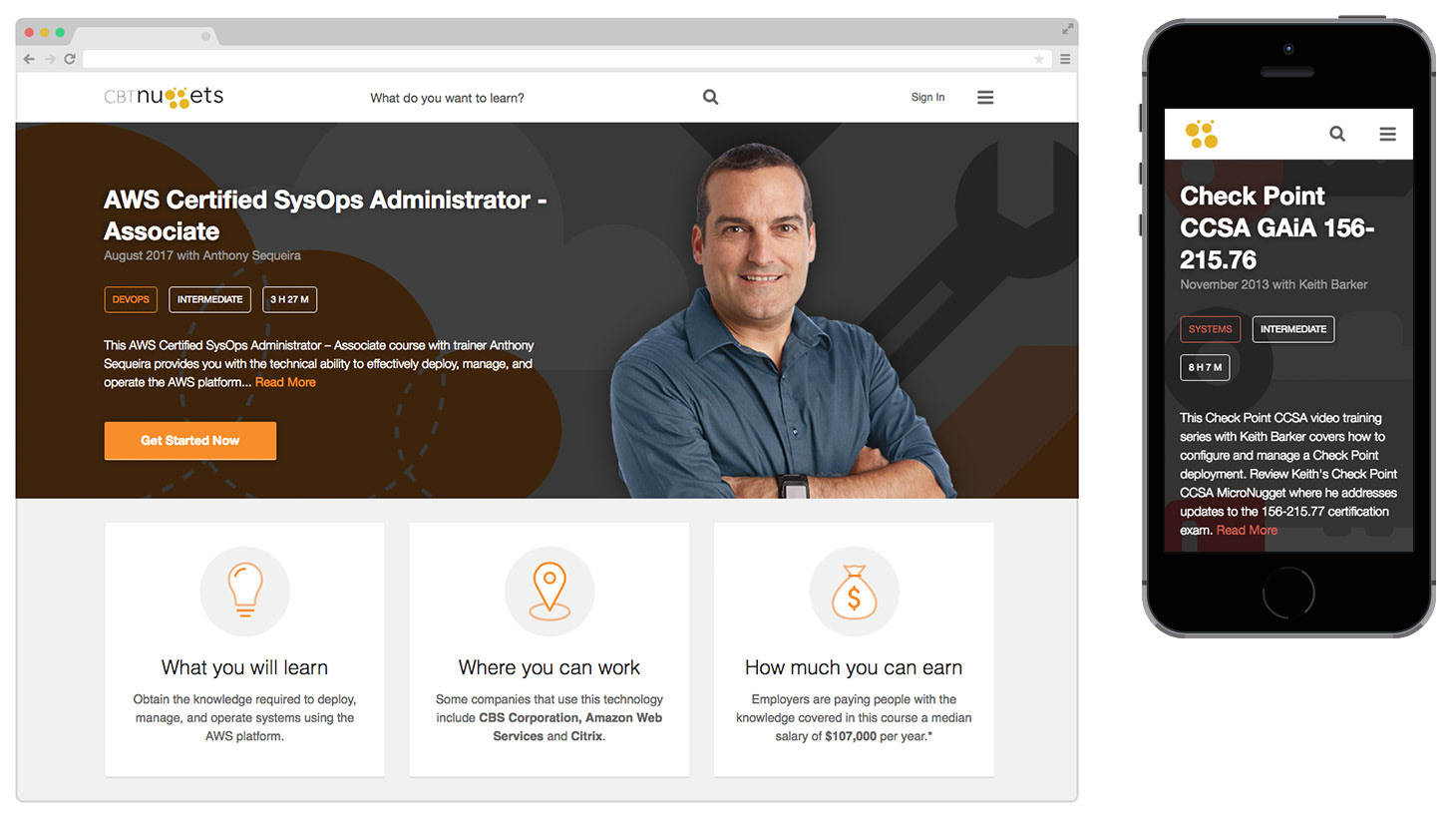Click the browser back arrow
The height and width of the screenshot is (814, 1456).
29,59
